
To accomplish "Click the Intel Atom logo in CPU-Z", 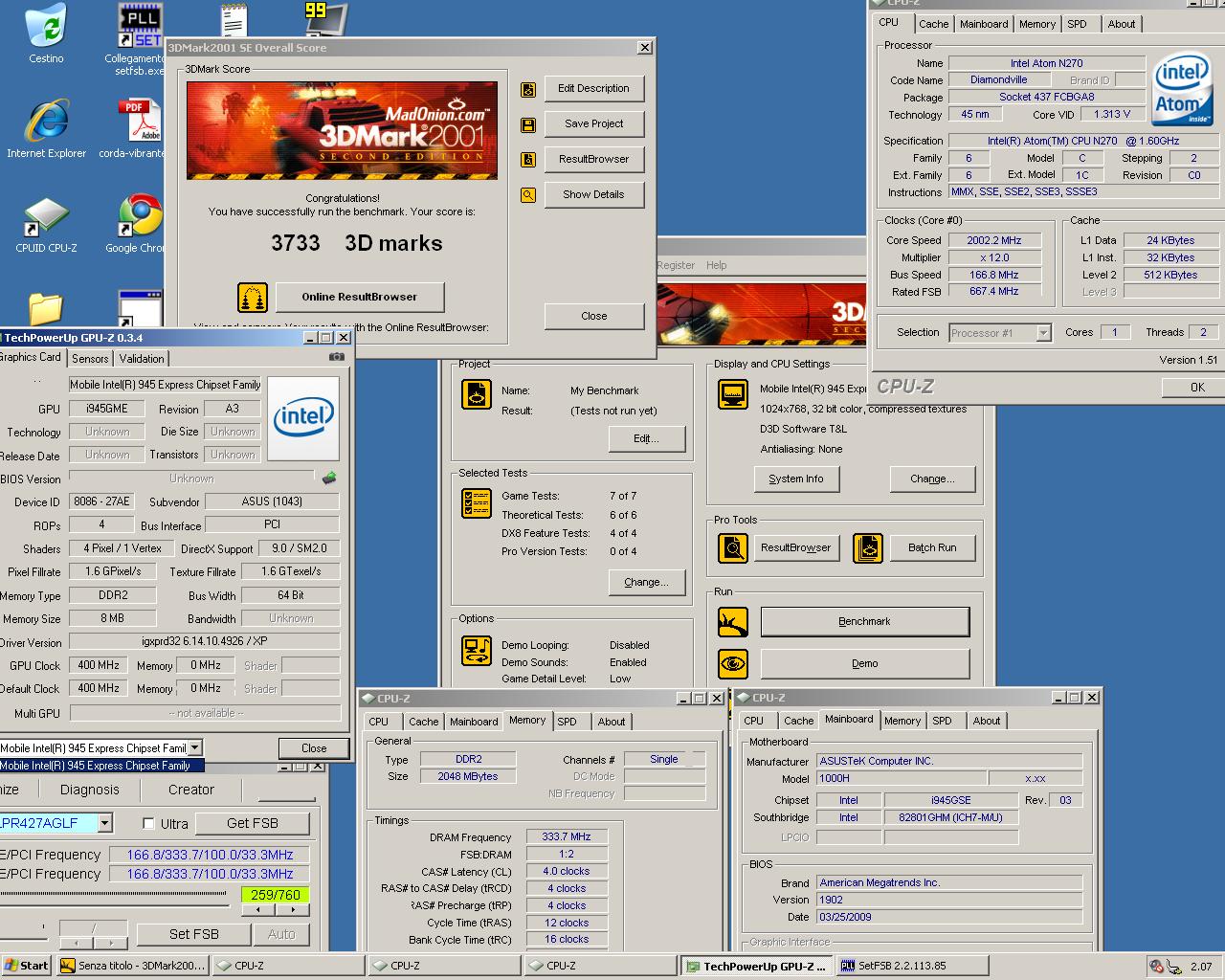I will pos(1182,90).
